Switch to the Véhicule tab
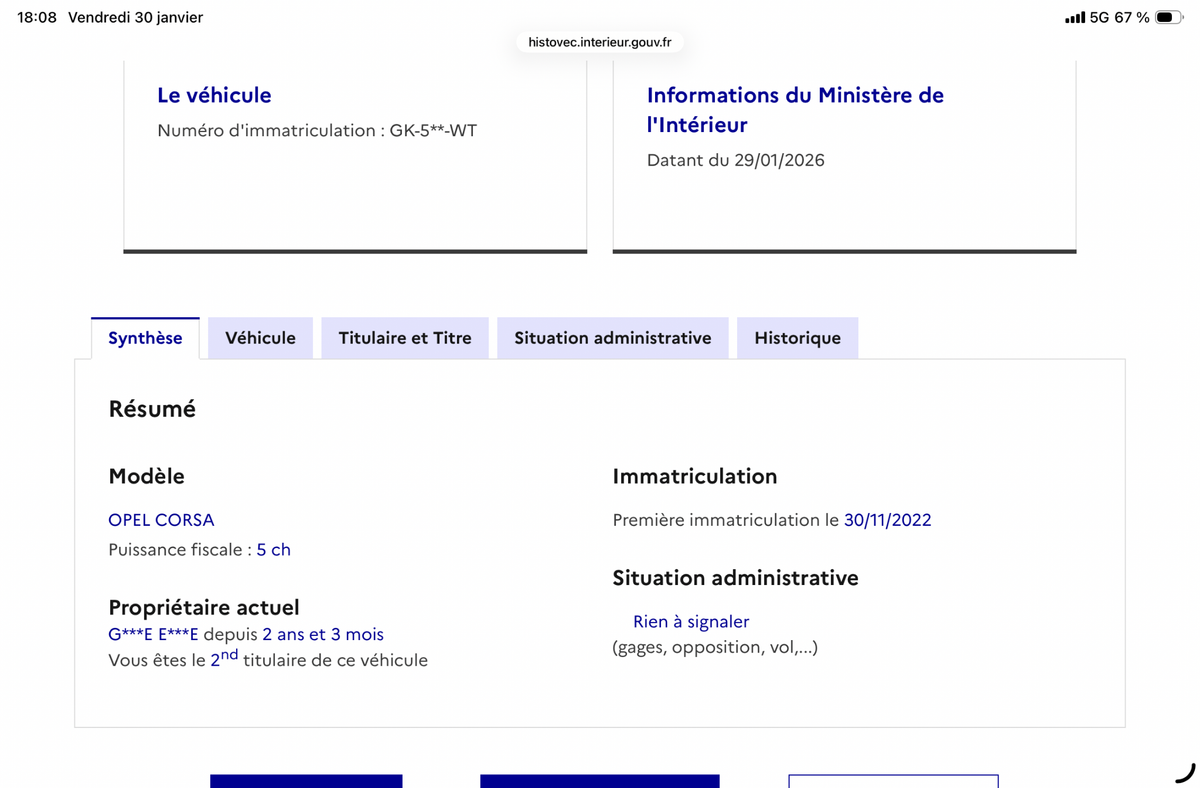Screen dimensions: 1200x788 click(260, 338)
